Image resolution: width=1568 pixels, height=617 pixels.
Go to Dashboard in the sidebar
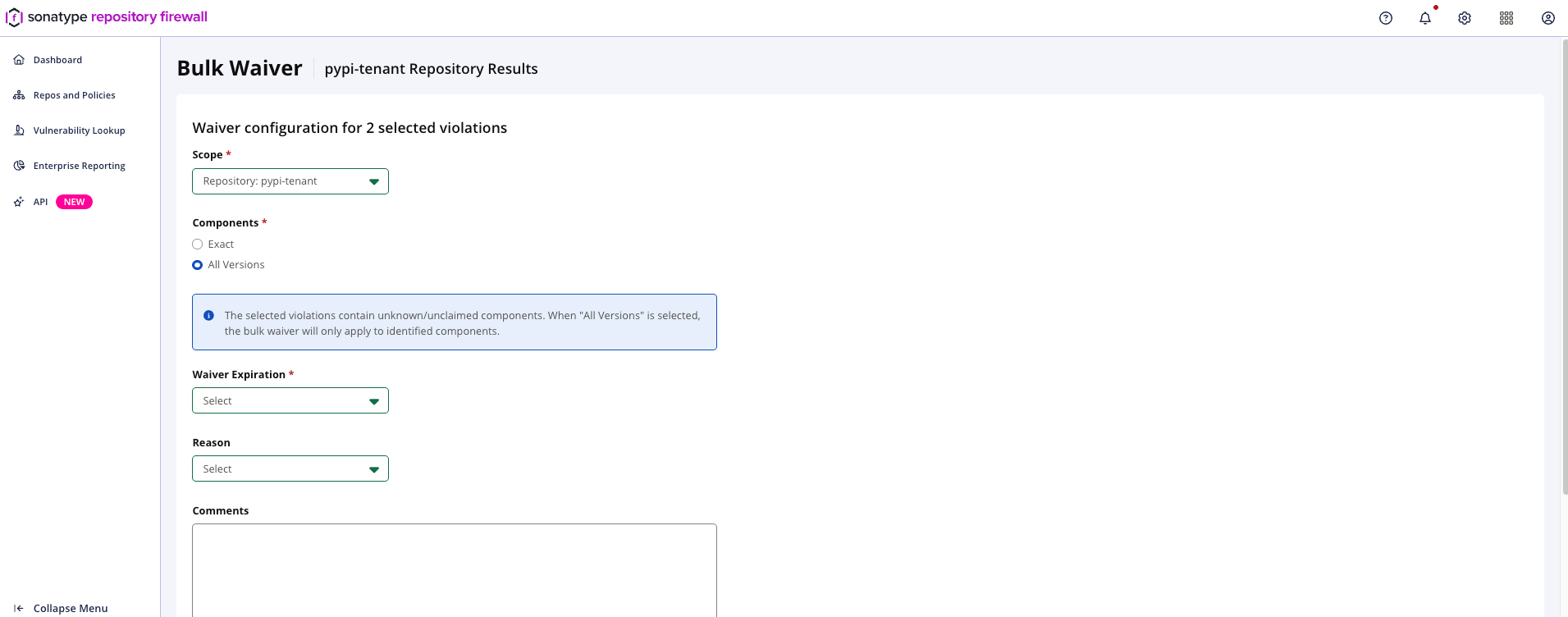[57, 60]
